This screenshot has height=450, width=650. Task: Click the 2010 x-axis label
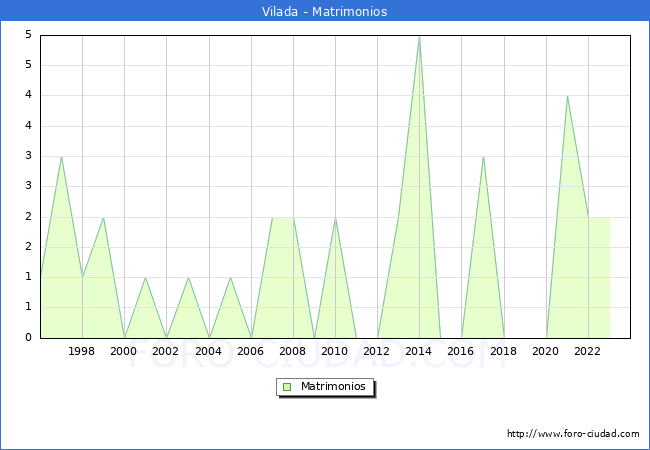[335, 351]
